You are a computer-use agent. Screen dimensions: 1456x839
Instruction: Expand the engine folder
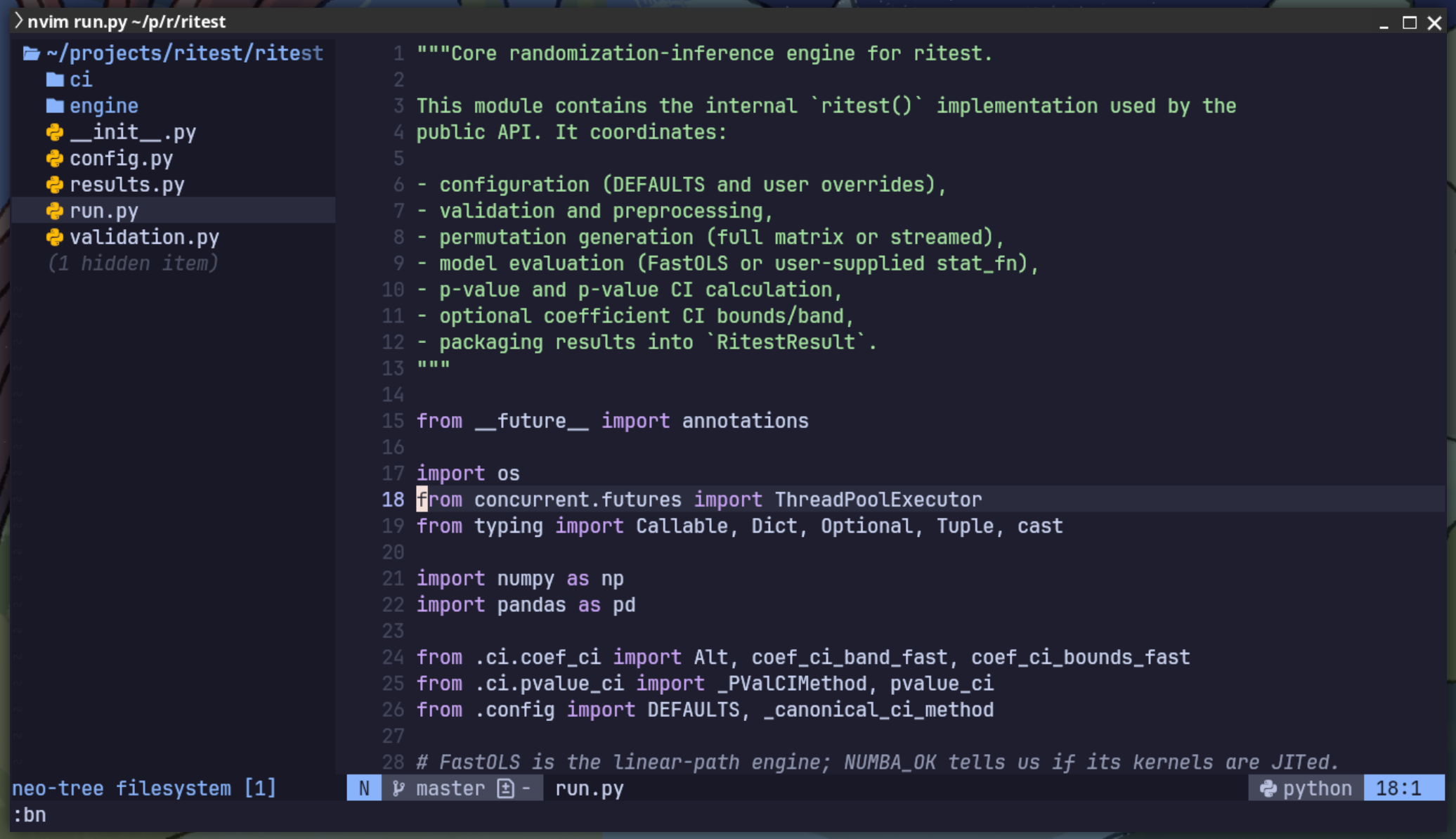103,105
